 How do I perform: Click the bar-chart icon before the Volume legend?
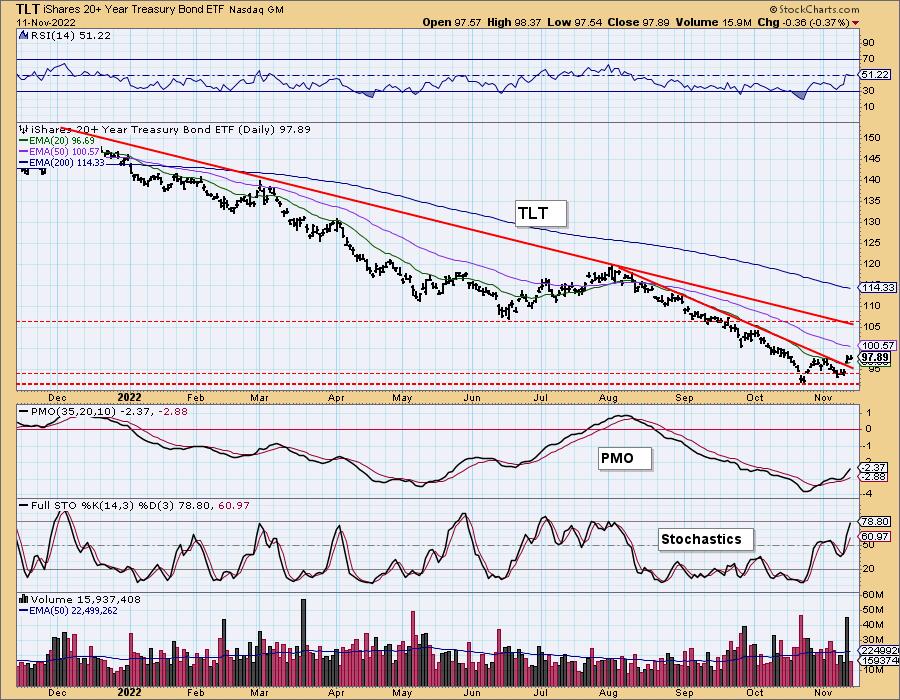[24, 600]
